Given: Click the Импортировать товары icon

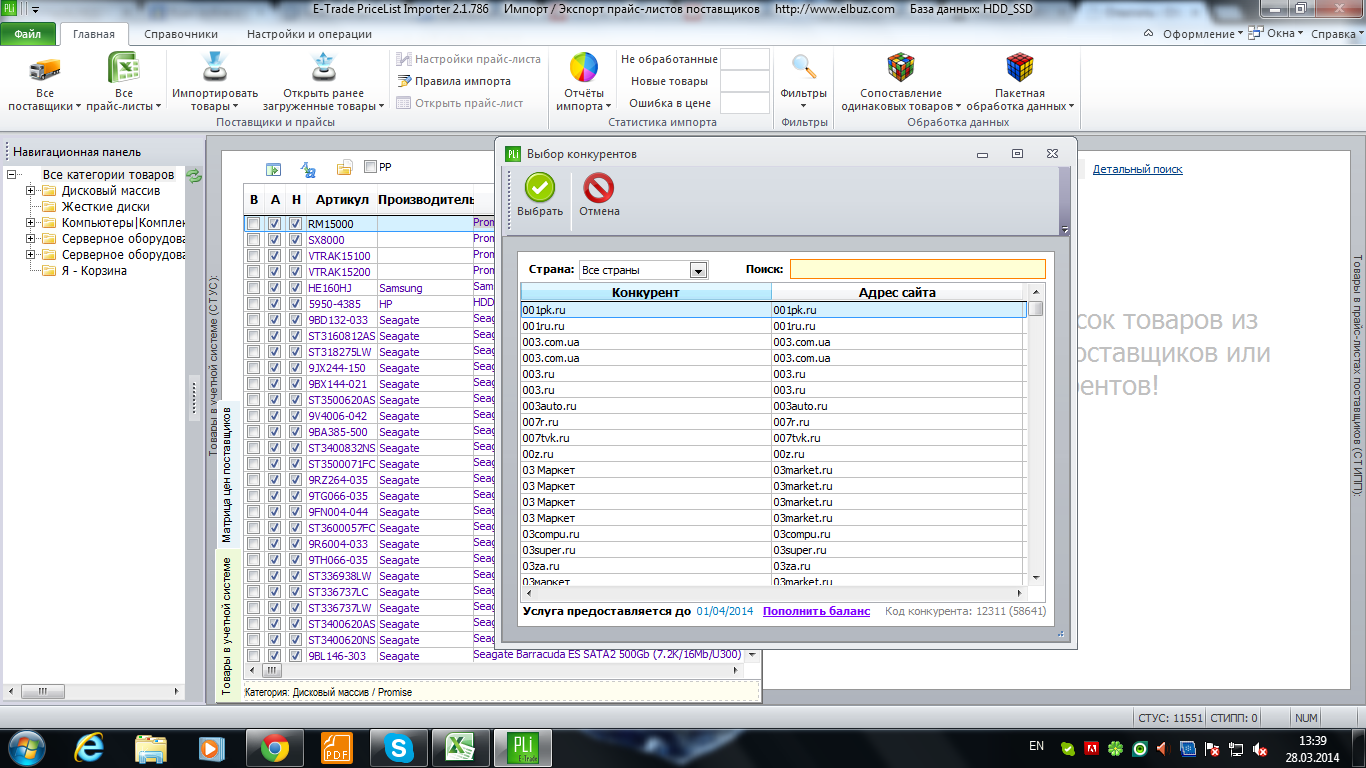Looking at the screenshot, I should tap(215, 69).
